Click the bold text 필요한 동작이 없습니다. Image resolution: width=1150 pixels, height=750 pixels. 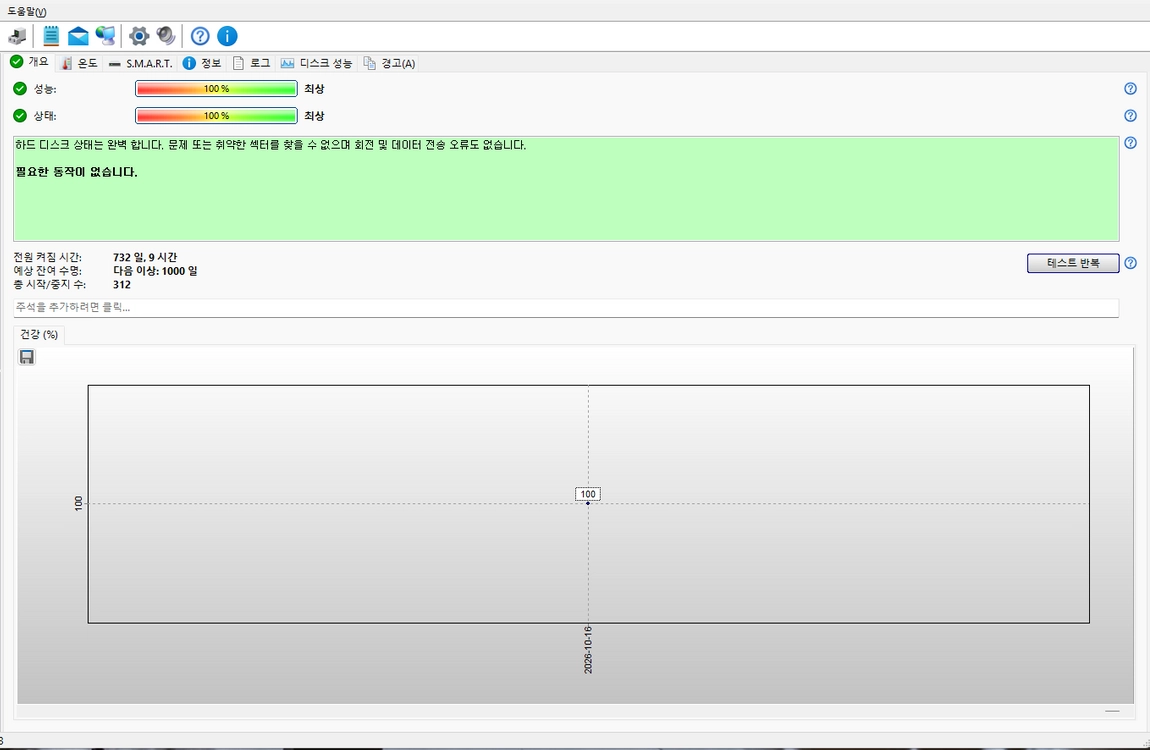(x=76, y=172)
